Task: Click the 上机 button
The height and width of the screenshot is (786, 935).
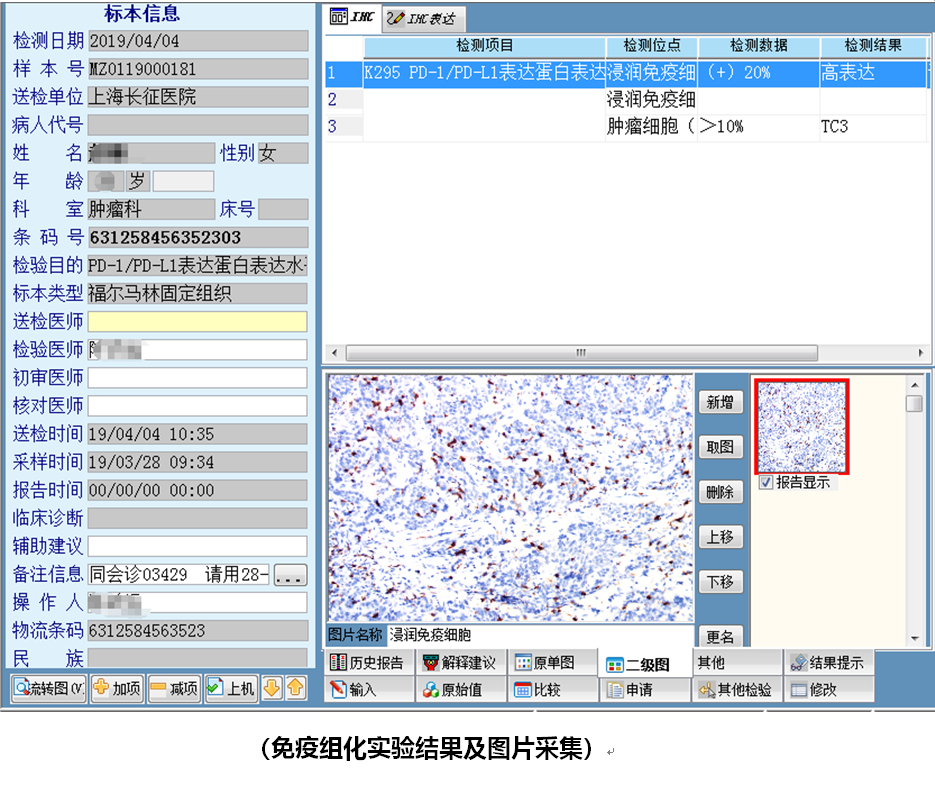Action: [x=230, y=689]
